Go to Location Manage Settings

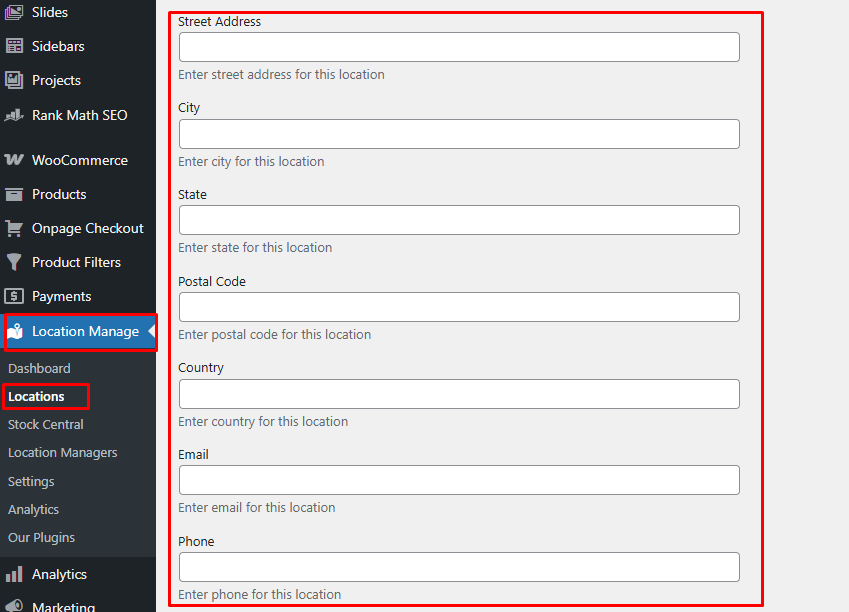(31, 481)
